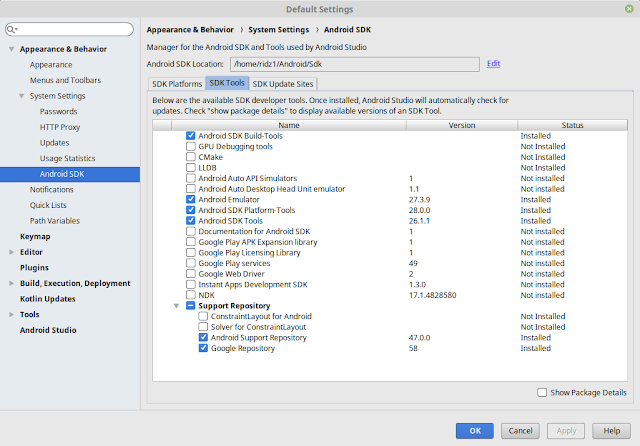The width and height of the screenshot is (640, 446).
Task: Focus the settings search field
Action: click(x=69, y=29)
